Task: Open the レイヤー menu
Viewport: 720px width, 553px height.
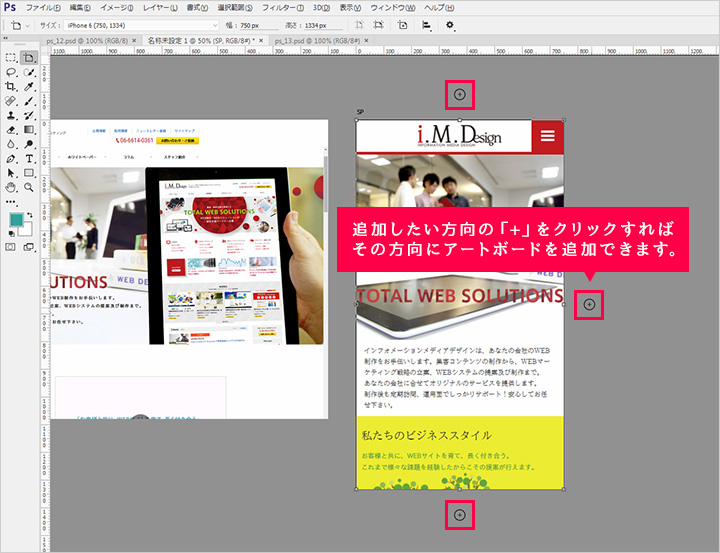Action: (160, 8)
